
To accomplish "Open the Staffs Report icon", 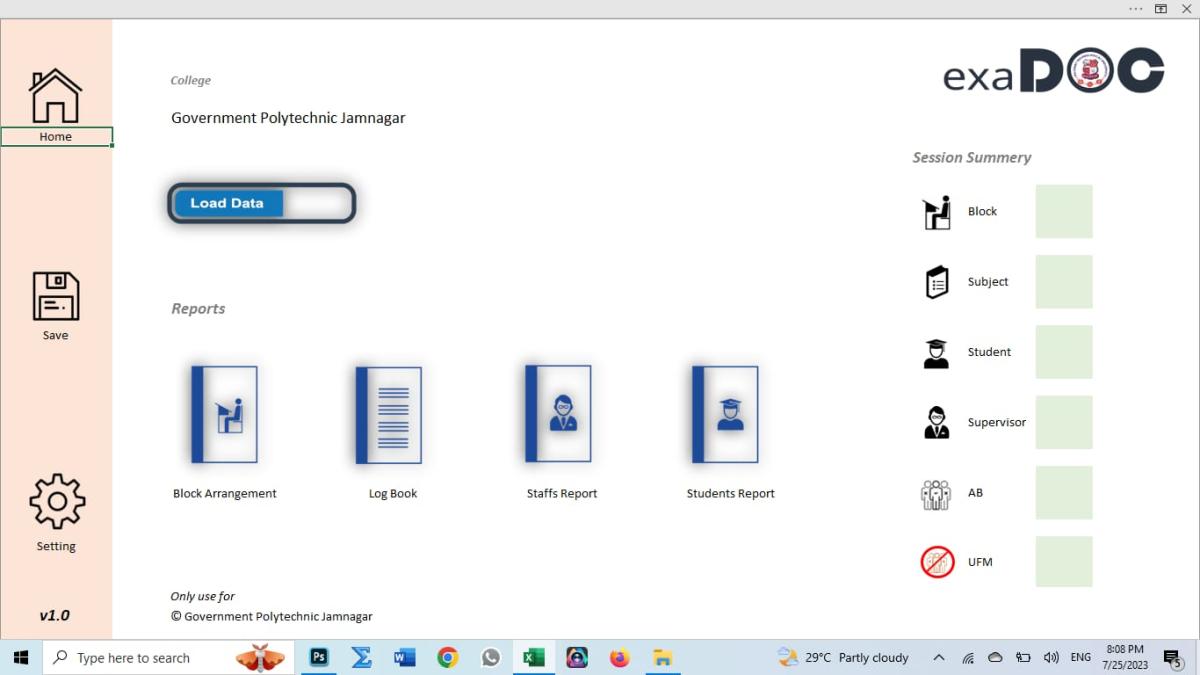I will (x=559, y=414).
